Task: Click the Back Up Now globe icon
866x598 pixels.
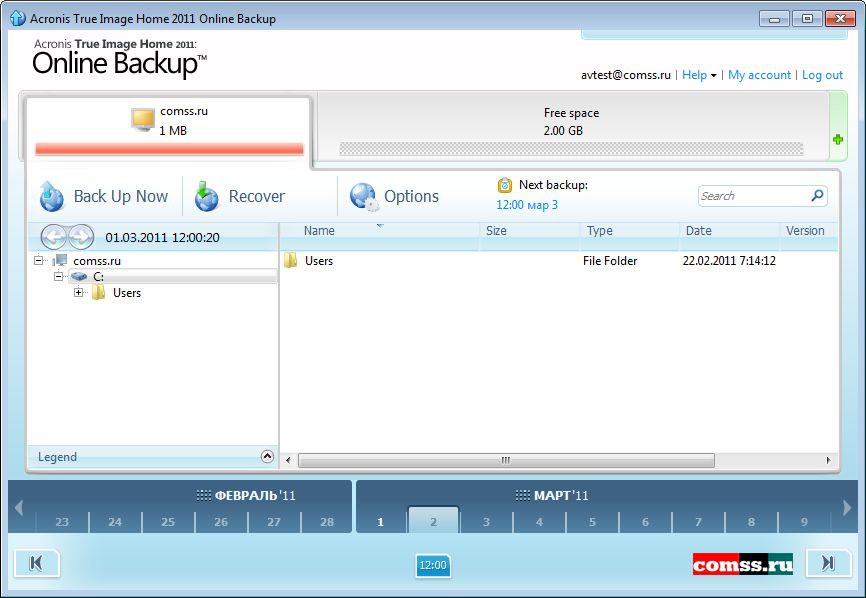Action: (52, 196)
